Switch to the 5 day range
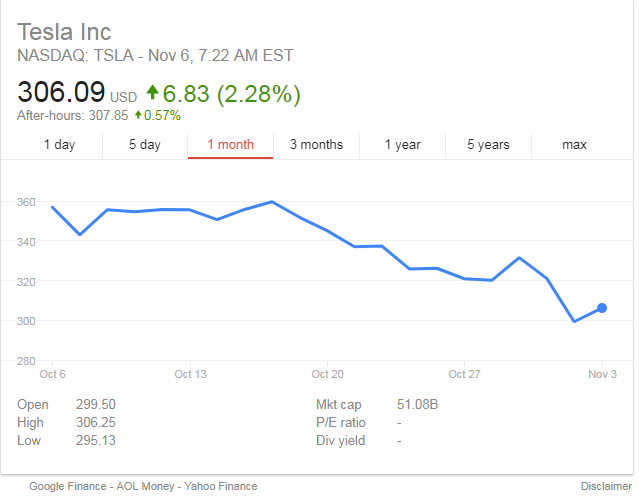 pyautogui.click(x=144, y=145)
